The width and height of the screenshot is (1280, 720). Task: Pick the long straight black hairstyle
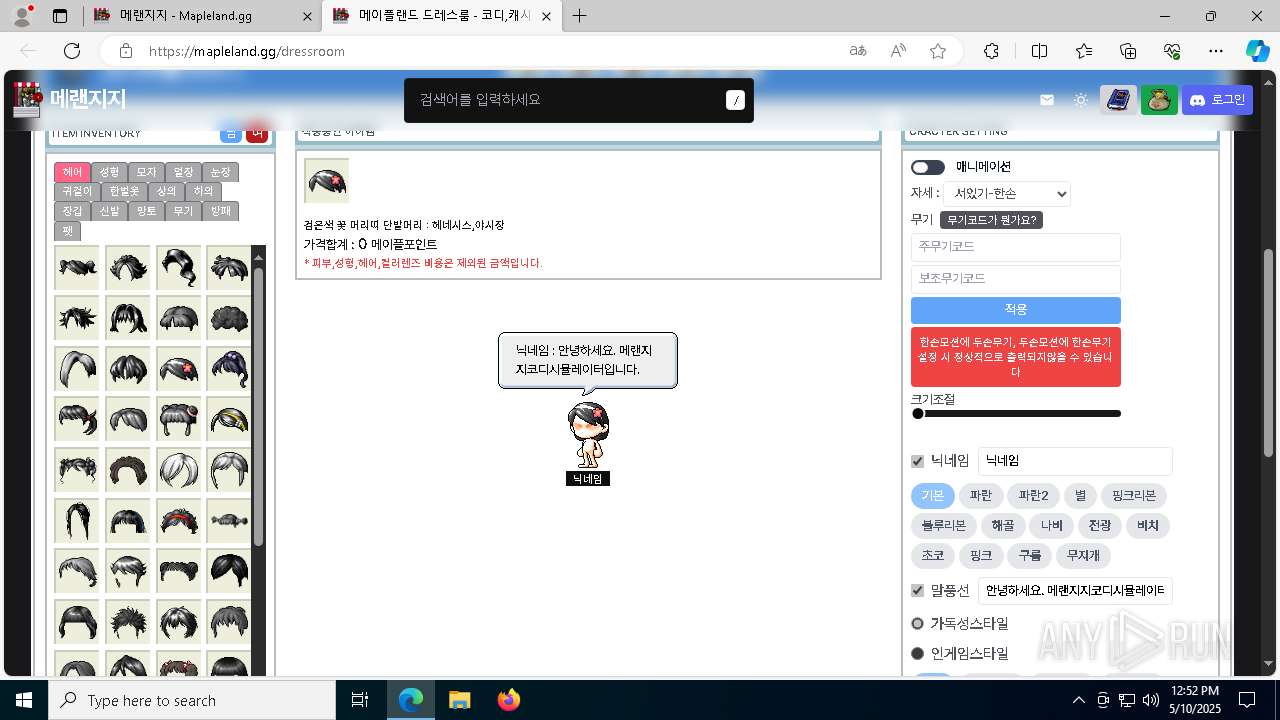(77, 521)
